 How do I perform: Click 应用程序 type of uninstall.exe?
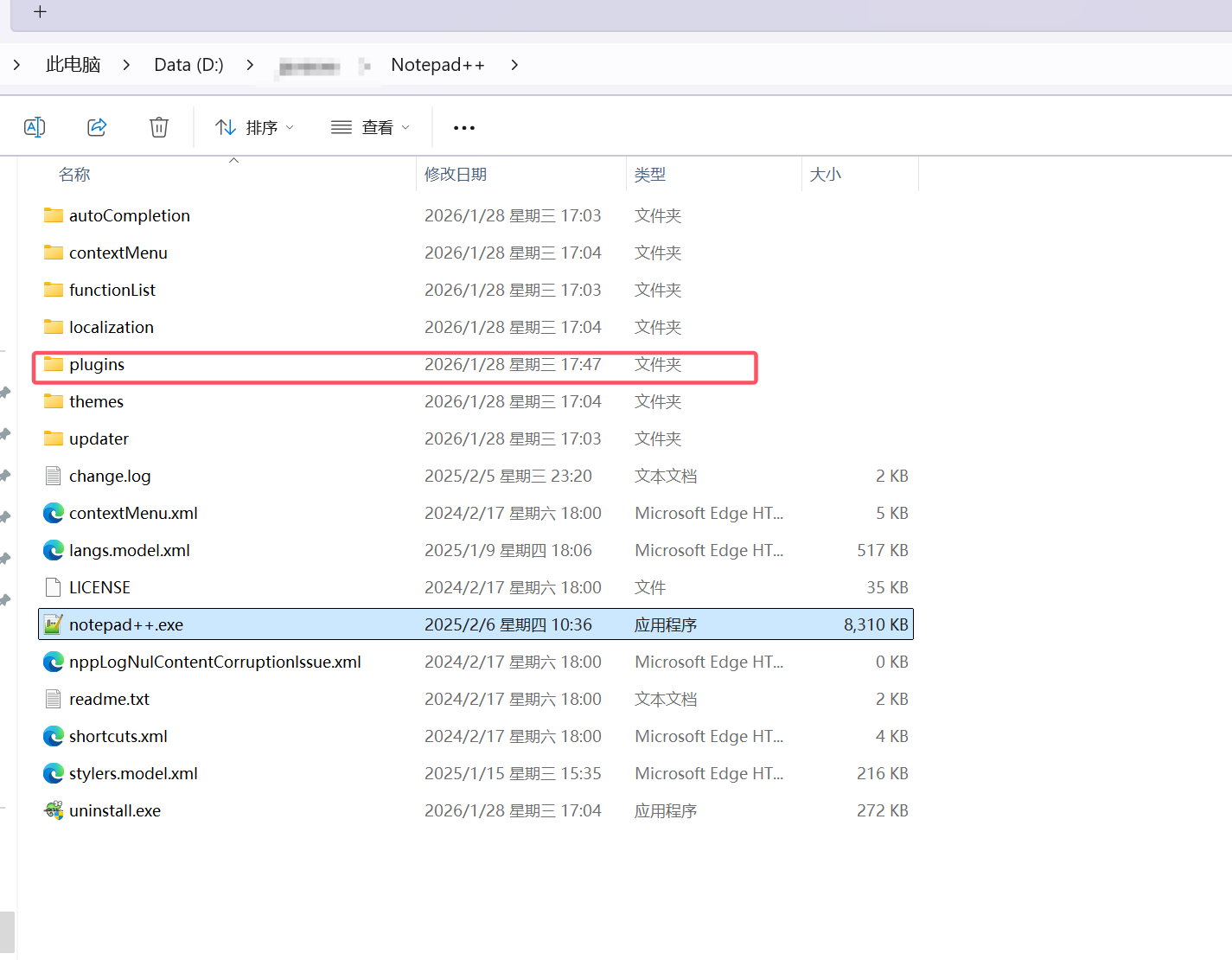pos(666,810)
